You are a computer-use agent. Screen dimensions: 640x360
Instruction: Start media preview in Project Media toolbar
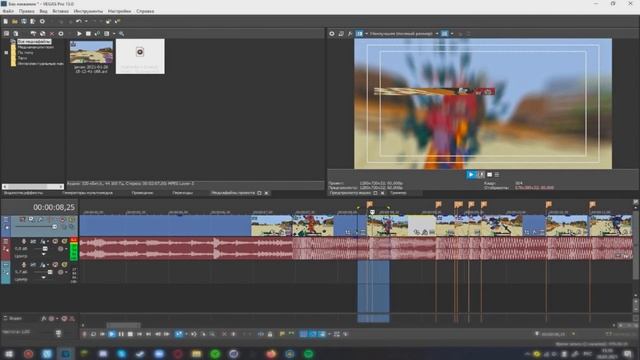[79, 33]
